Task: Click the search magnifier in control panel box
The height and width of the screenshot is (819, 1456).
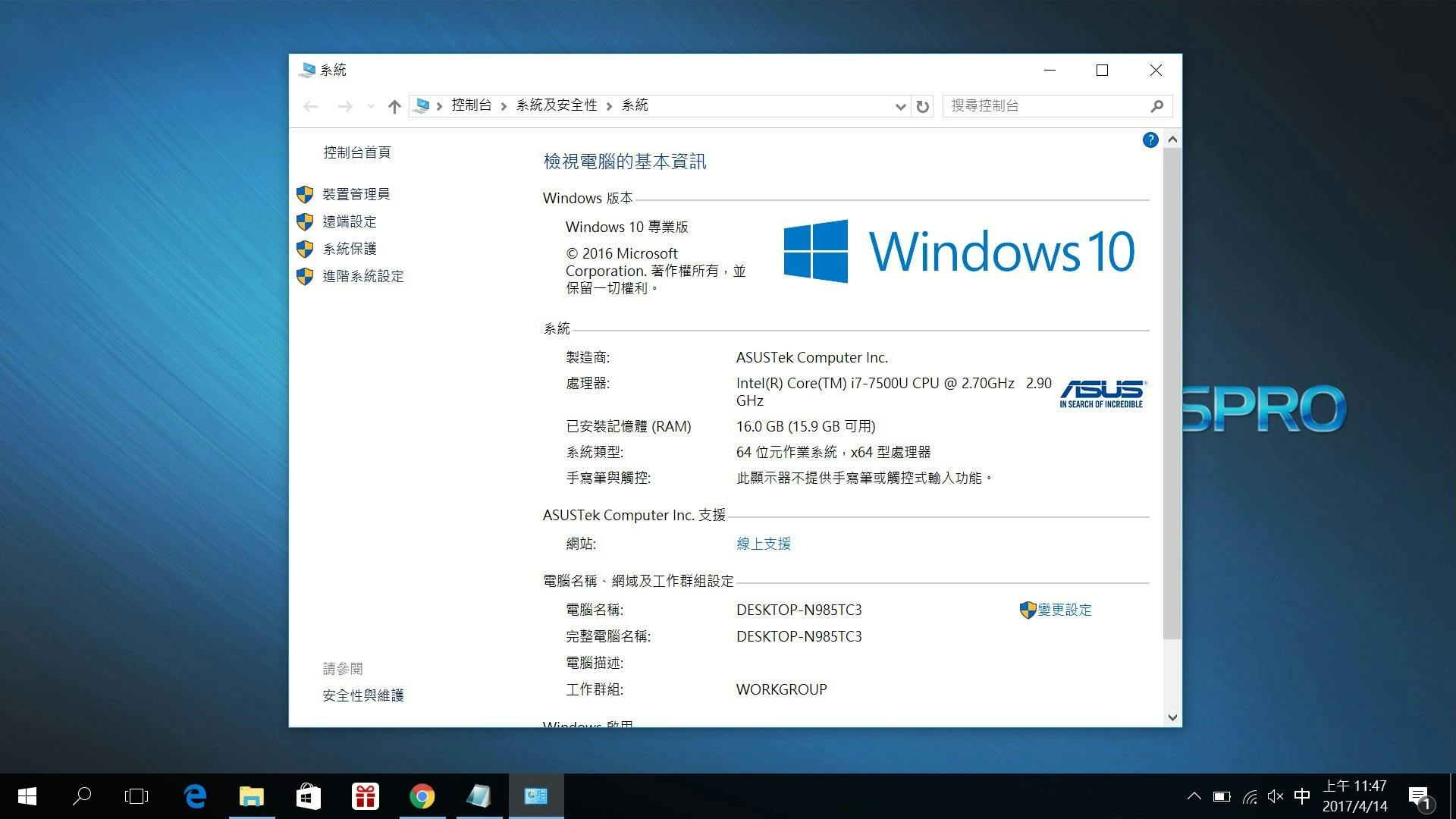Action: click(1156, 106)
